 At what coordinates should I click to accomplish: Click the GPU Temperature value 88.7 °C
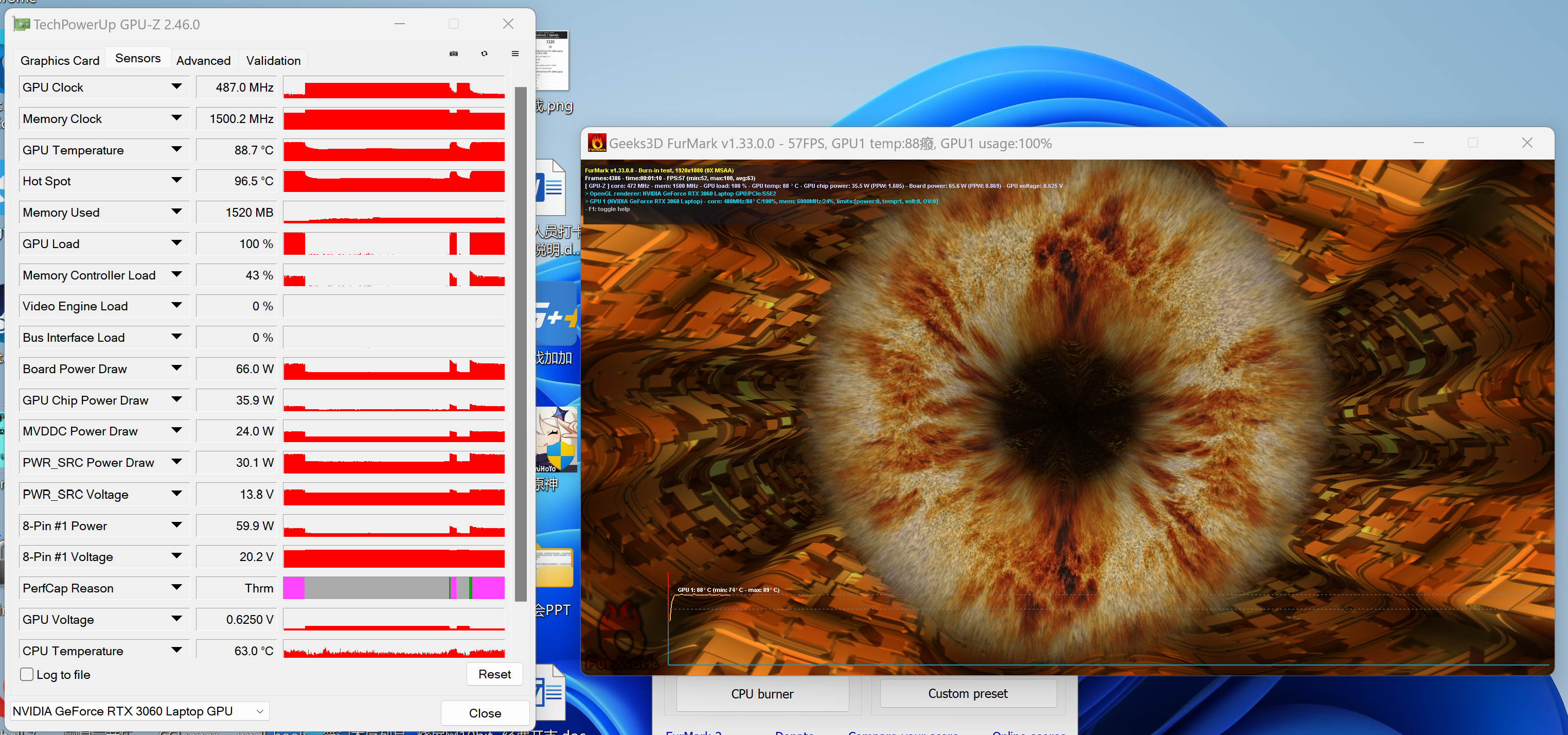click(x=236, y=150)
